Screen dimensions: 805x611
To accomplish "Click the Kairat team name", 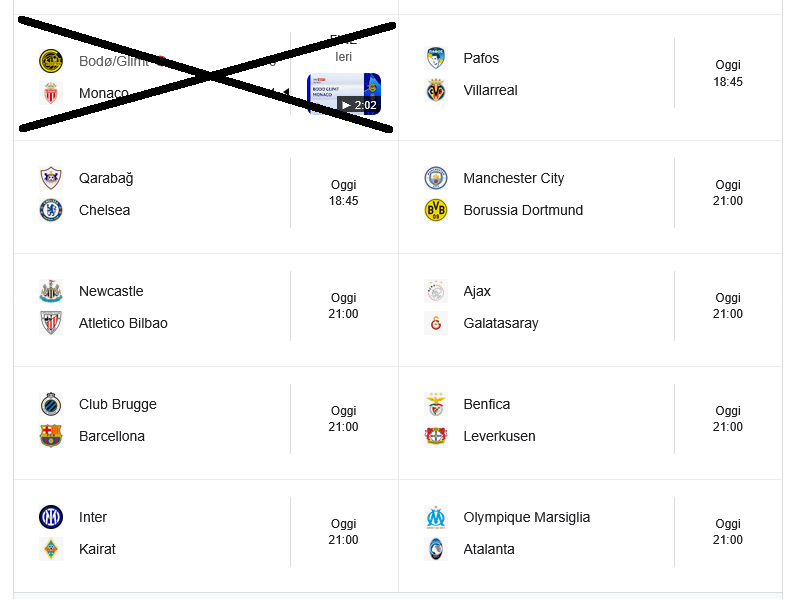I will tap(97, 549).
